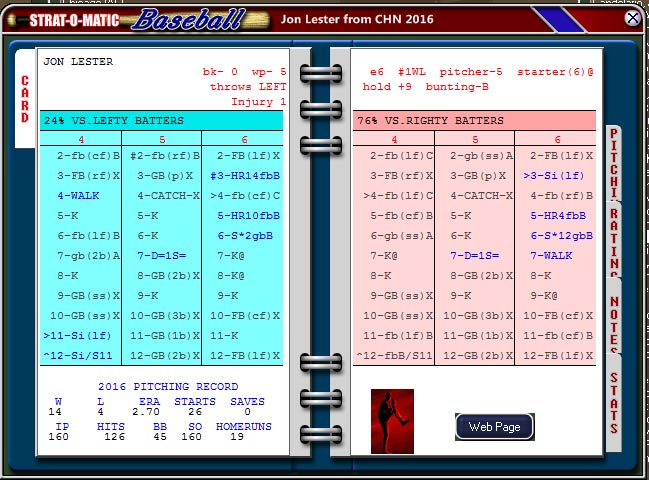Click '4-WALK' in lefty column 4

[x=79, y=196]
